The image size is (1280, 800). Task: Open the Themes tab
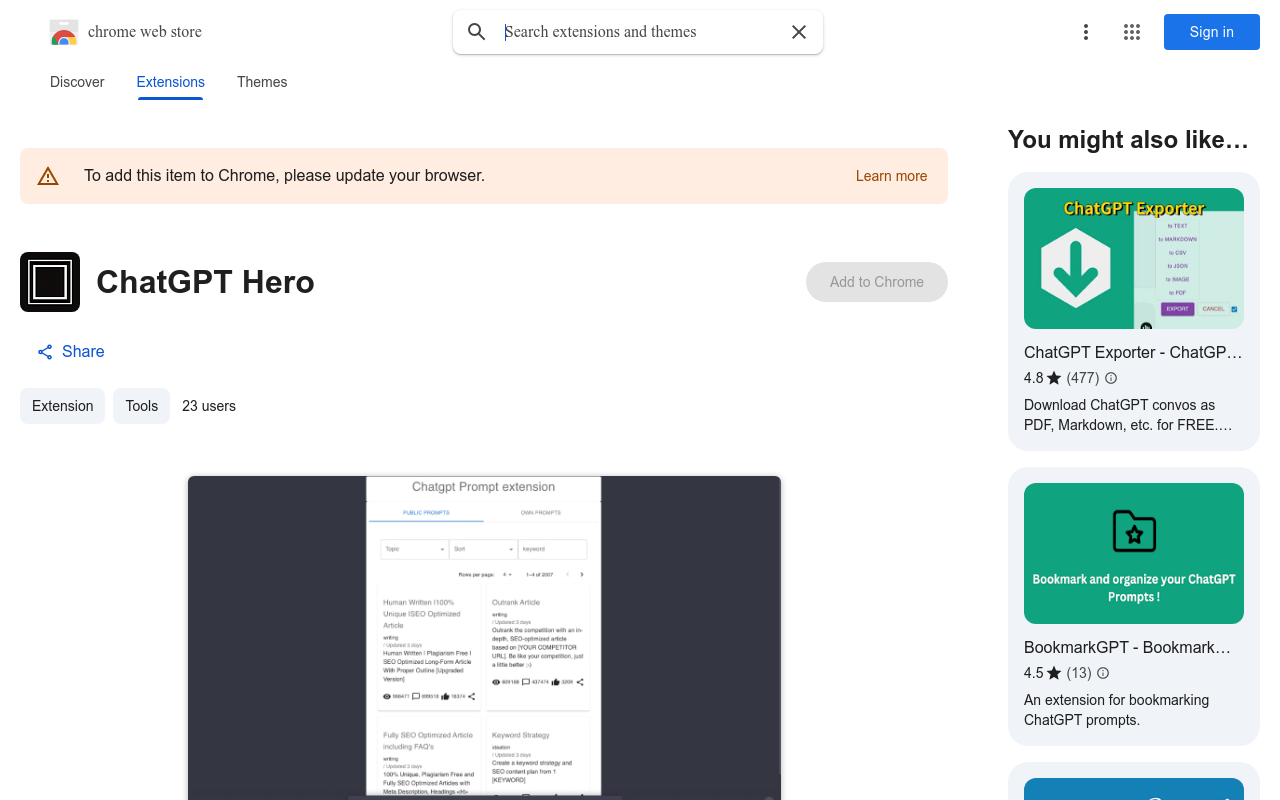click(262, 82)
